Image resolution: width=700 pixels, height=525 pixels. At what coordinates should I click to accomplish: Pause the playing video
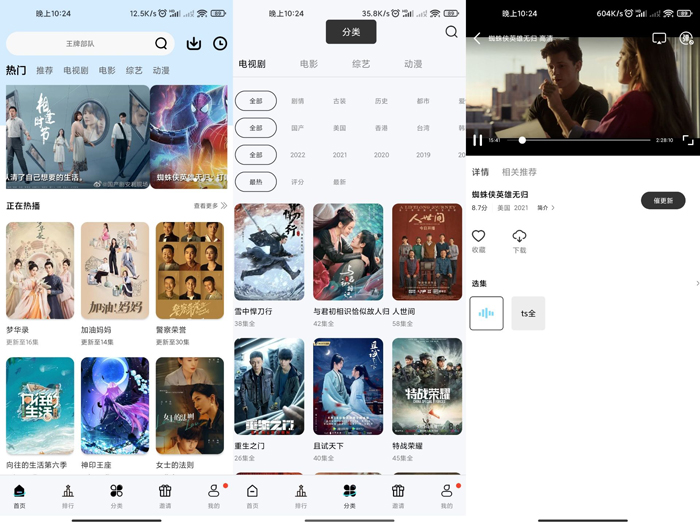pos(477,140)
